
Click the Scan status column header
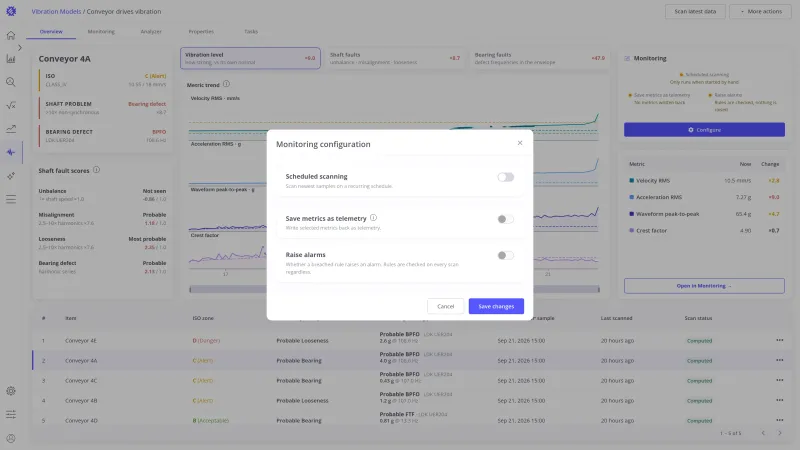click(x=698, y=318)
